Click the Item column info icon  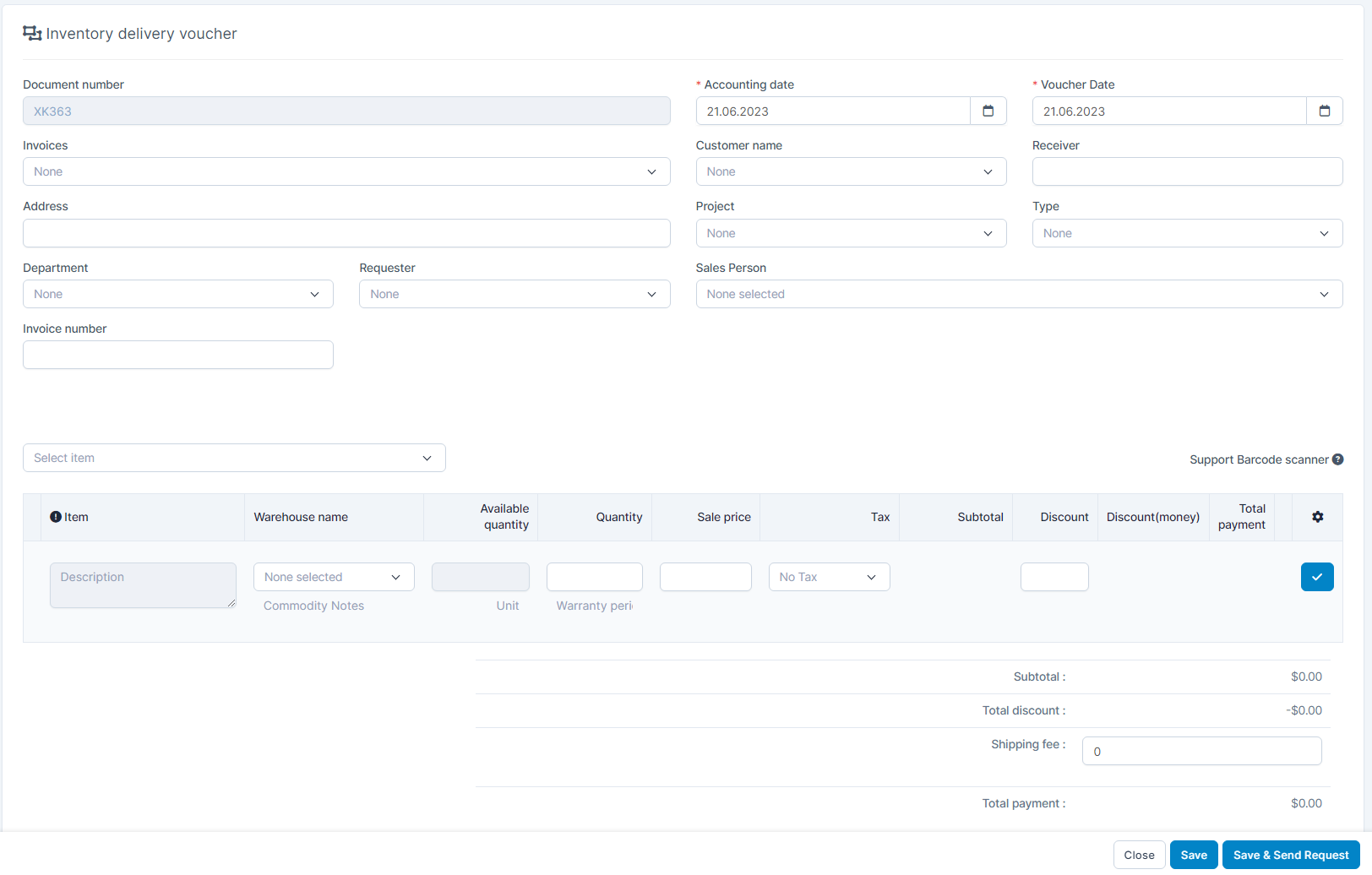56,517
